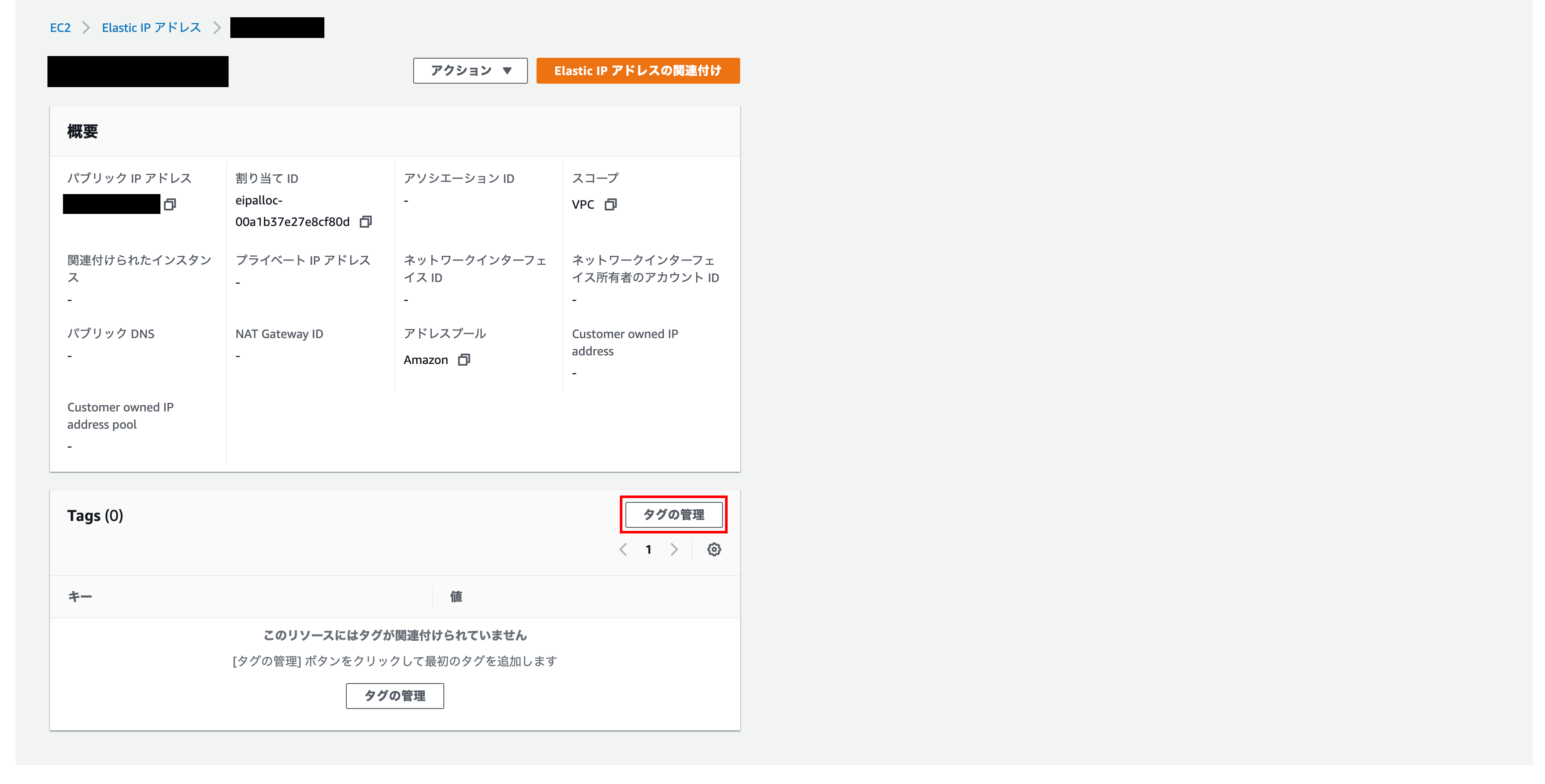Image resolution: width=1545 pixels, height=784 pixels.
Task: Copy the VPC scope value
Action: point(611,204)
